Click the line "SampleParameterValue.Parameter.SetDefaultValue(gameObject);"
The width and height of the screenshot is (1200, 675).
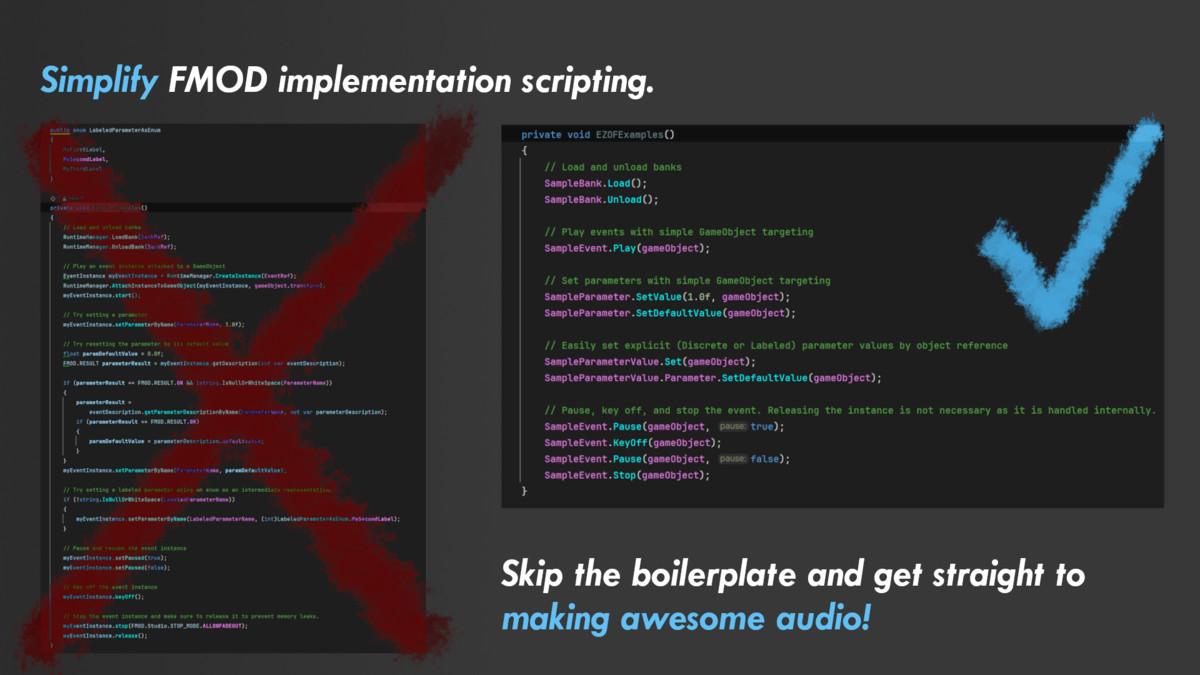[x=714, y=378]
